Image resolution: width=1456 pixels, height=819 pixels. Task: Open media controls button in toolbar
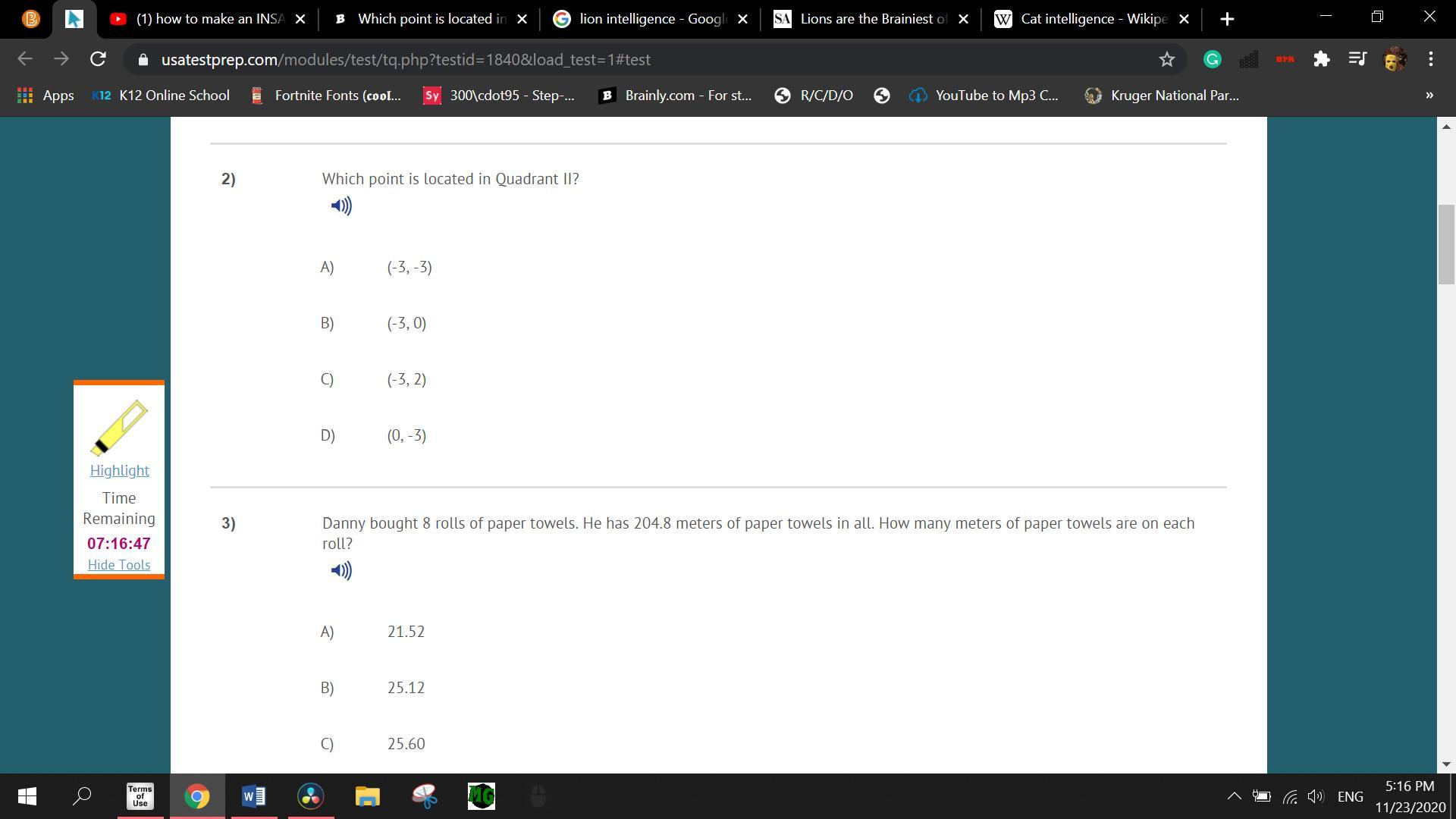1357,59
